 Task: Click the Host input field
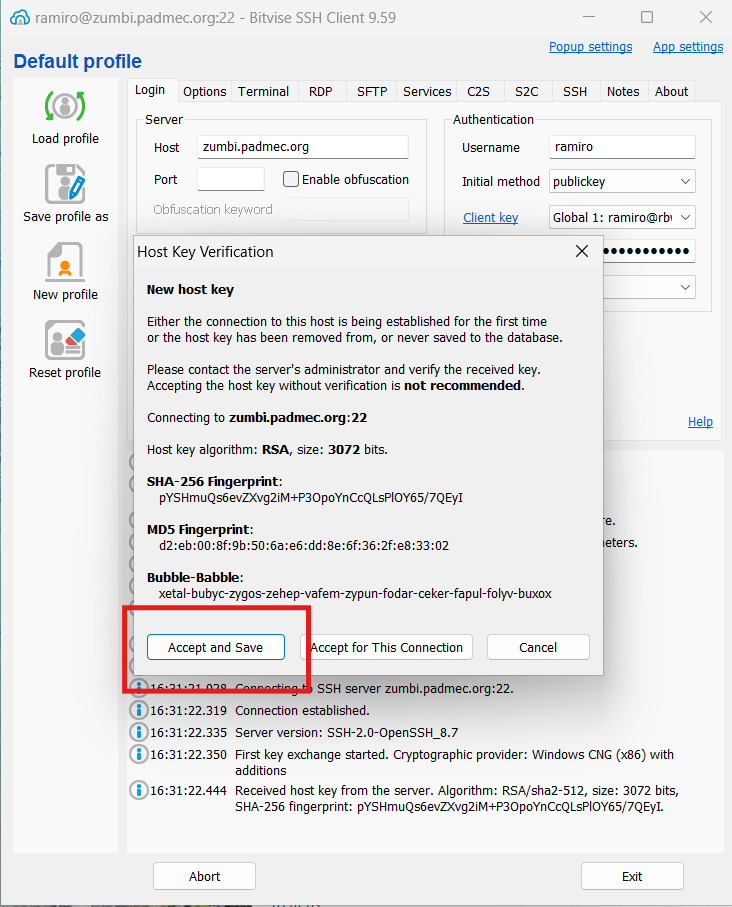(303, 147)
